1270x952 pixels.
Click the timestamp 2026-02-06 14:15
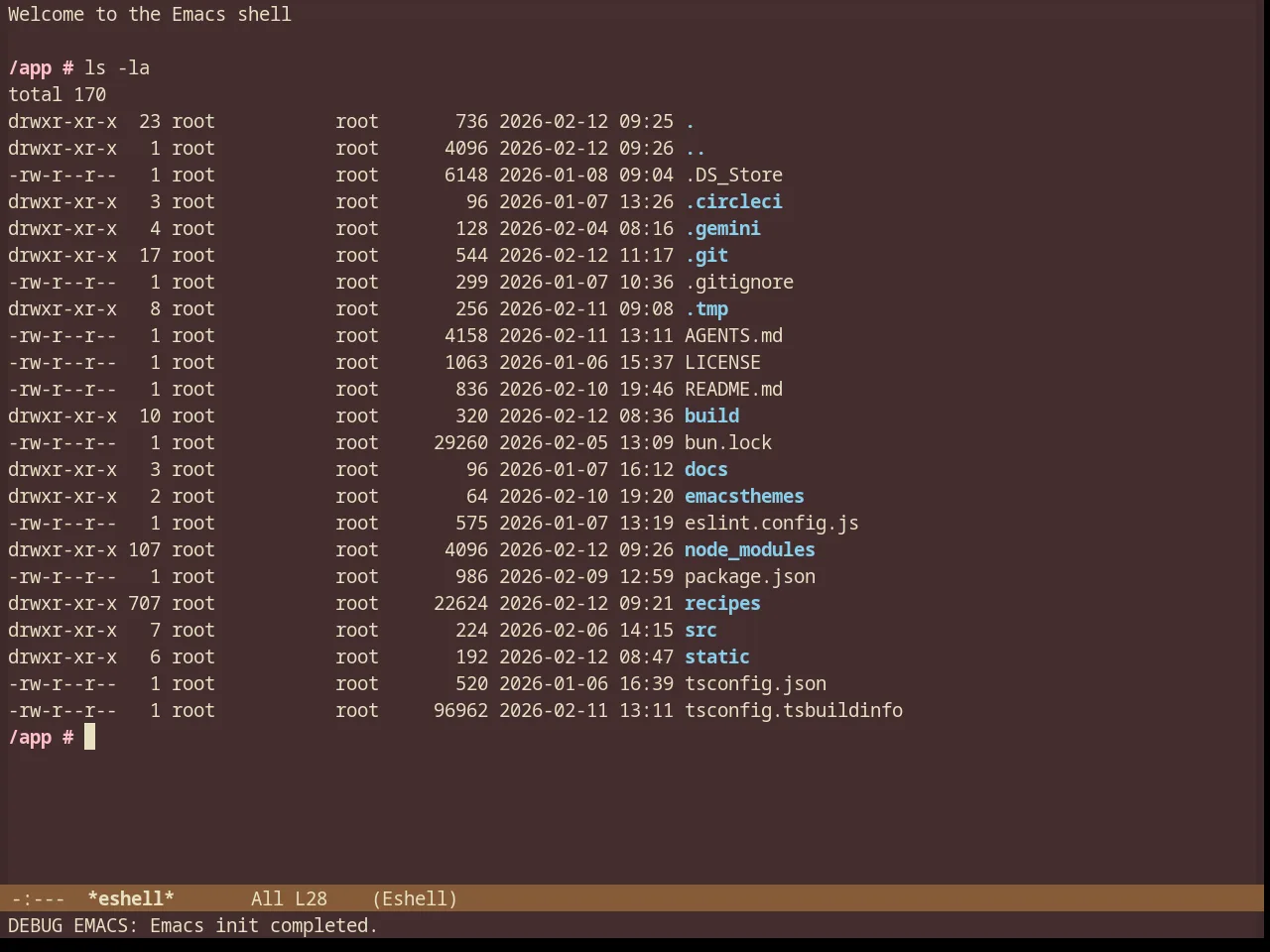coord(586,630)
